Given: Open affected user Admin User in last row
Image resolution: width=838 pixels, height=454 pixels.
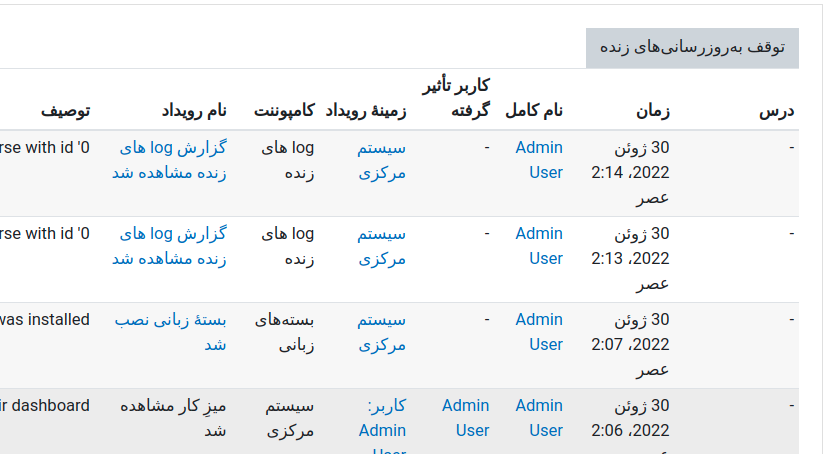Looking at the screenshot, I should (x=465, y=418).
